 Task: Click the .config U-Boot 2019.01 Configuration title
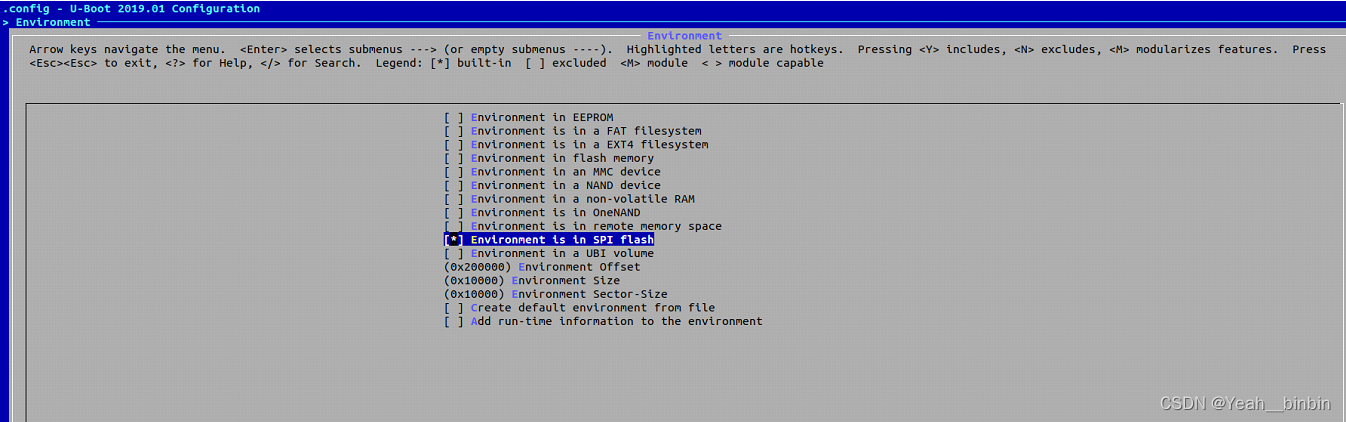pos(131,9)
